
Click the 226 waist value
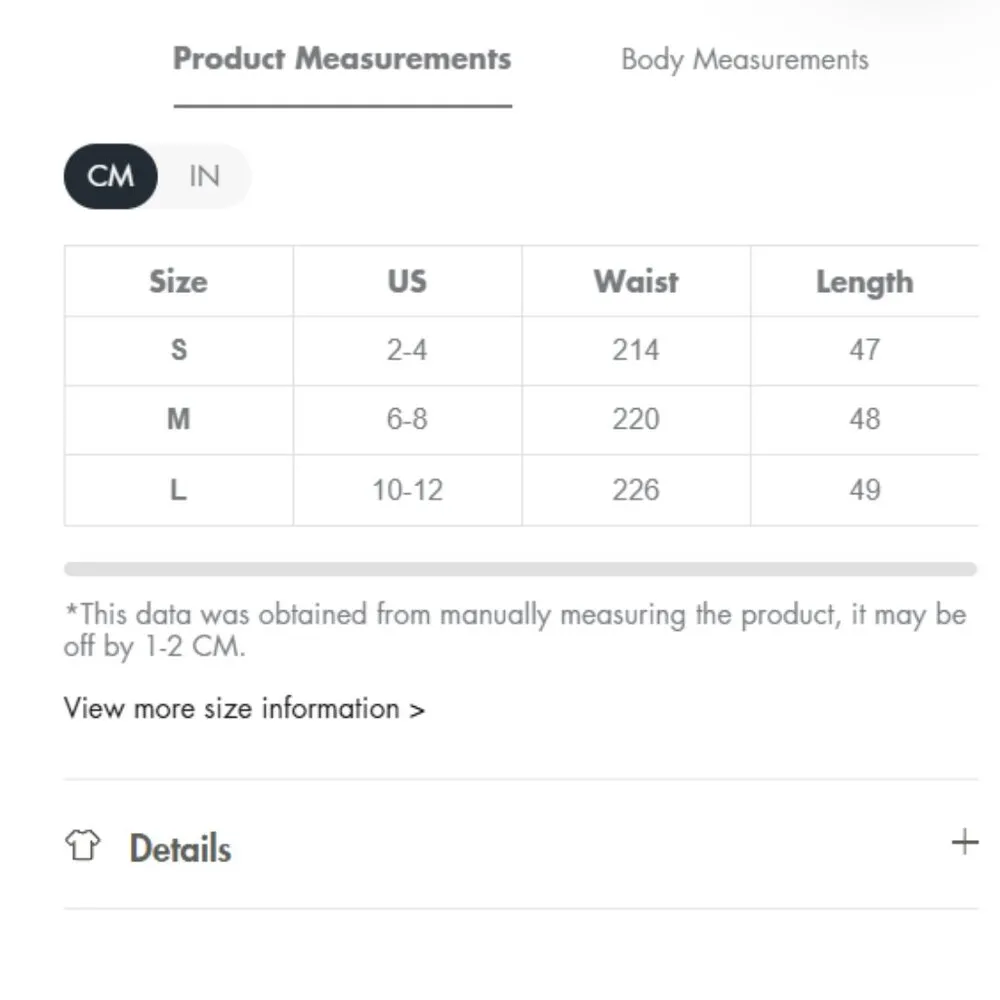point(636,490)
